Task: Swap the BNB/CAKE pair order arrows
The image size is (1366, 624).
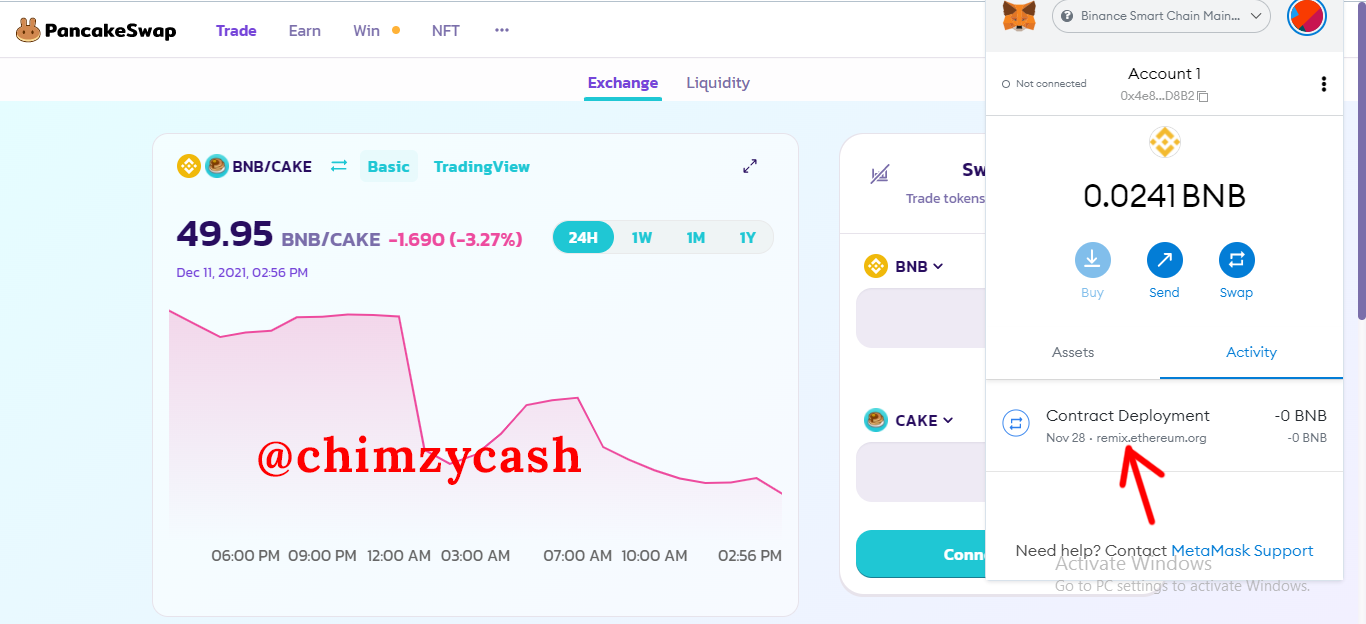Action: (x=339, y=166)
